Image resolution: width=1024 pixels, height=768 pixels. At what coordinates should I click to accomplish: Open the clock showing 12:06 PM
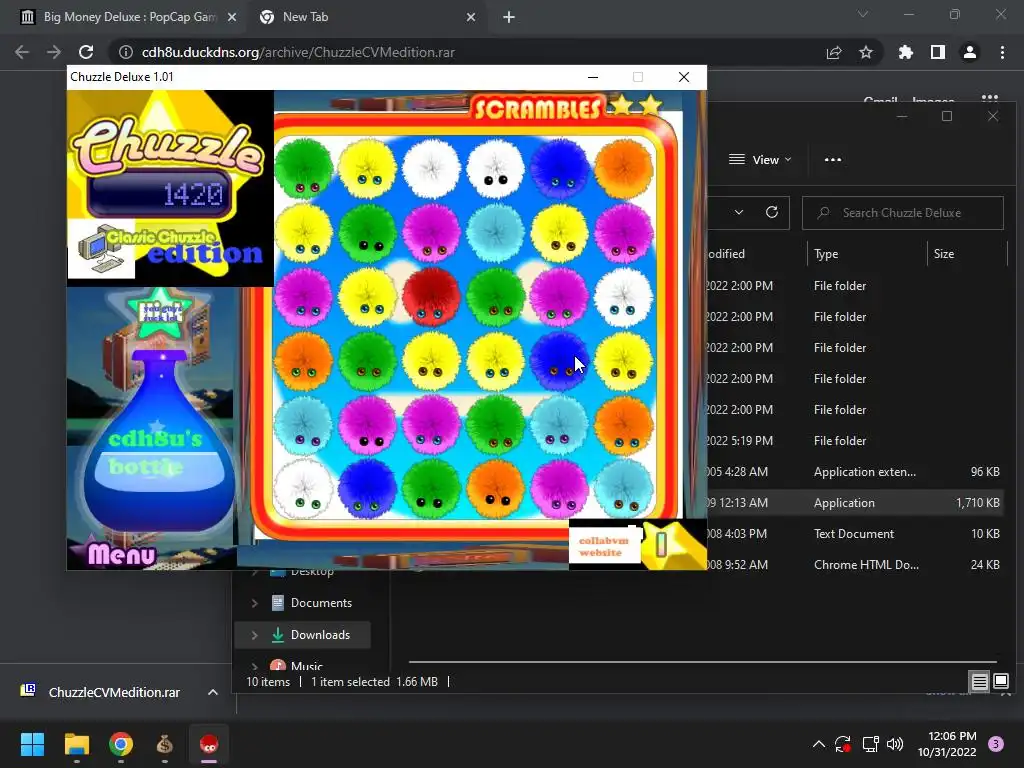[947, 744]
